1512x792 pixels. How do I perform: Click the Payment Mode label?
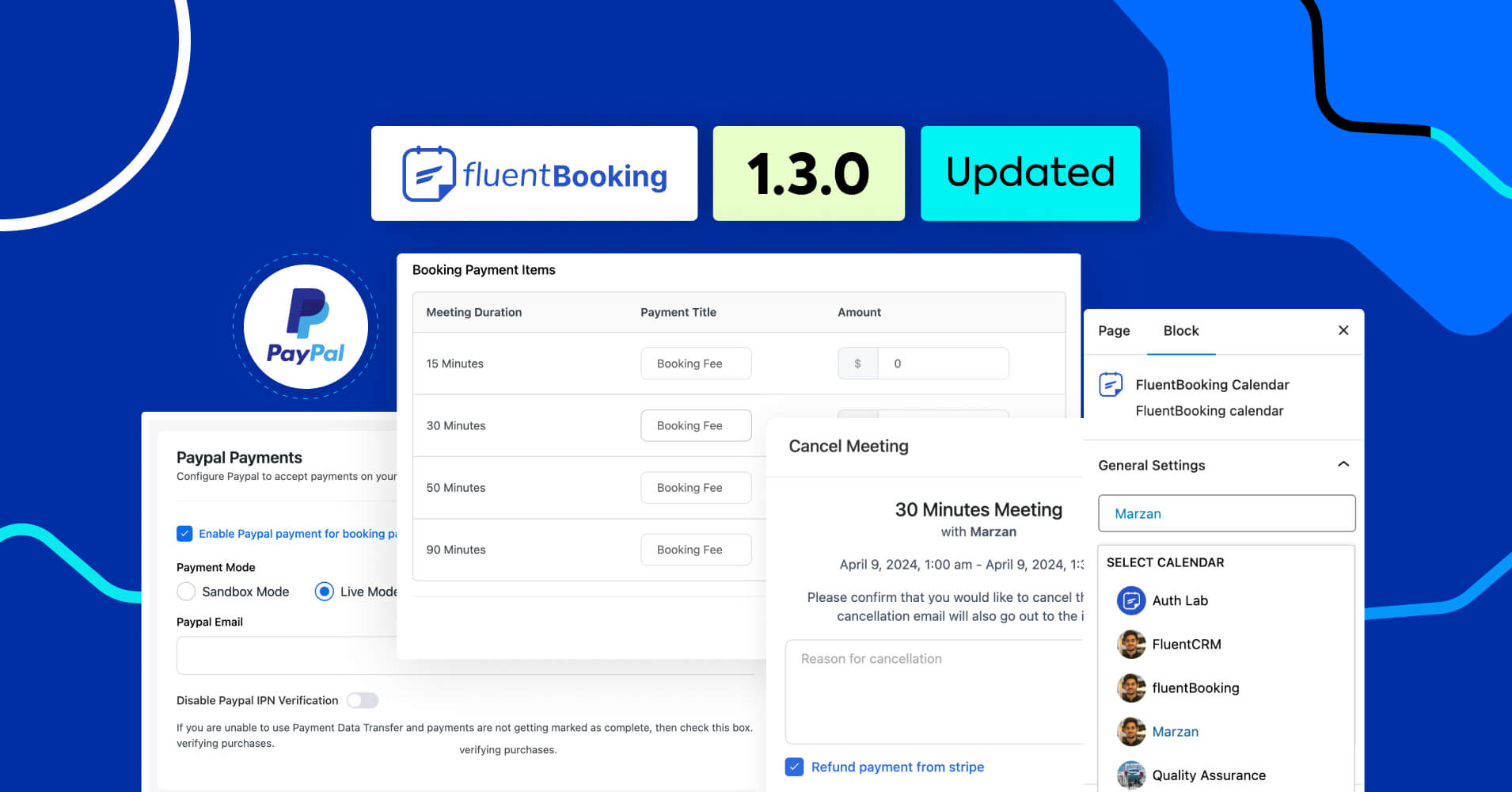(215, 567)
